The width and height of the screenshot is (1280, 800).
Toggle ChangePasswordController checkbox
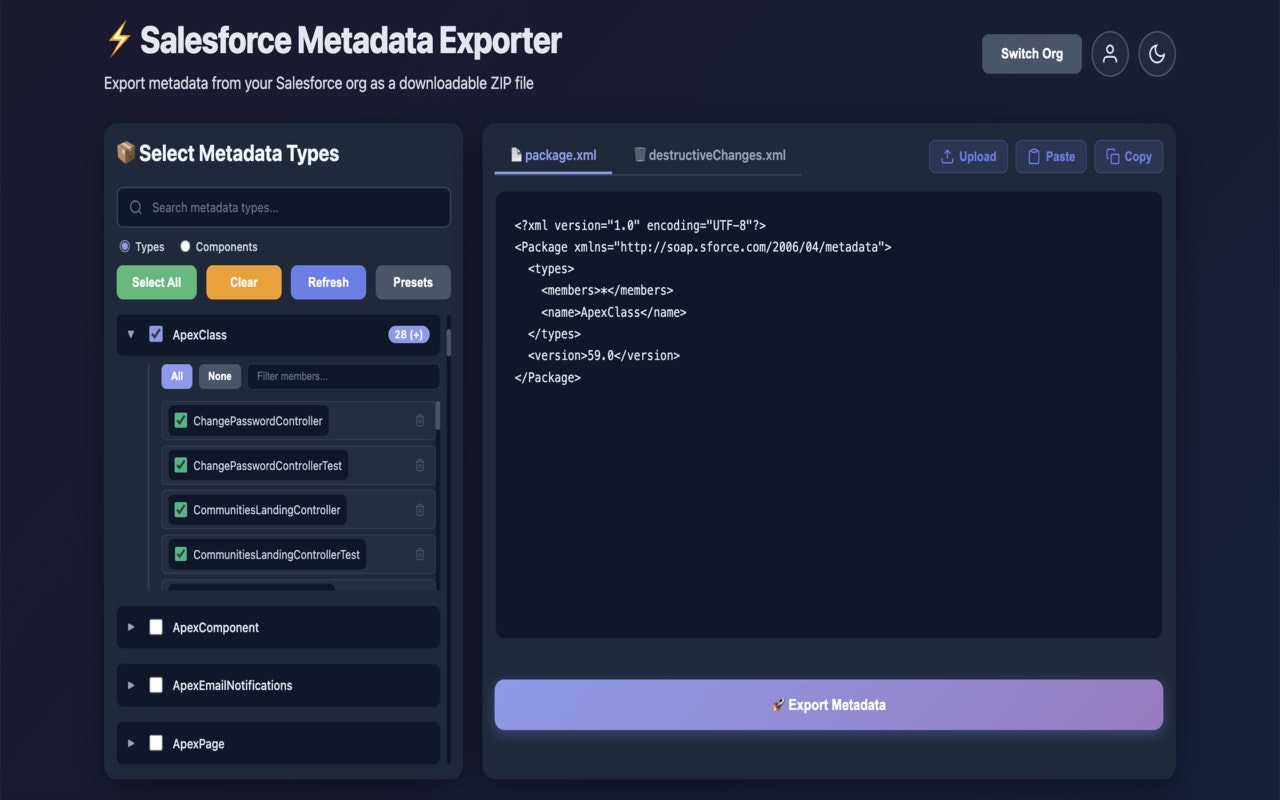(x=181, y=421)
